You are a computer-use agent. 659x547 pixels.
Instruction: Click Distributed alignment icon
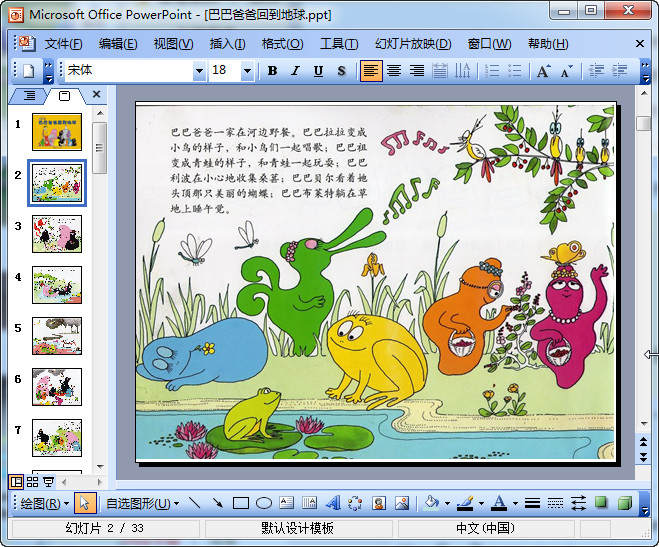[440, 71]
